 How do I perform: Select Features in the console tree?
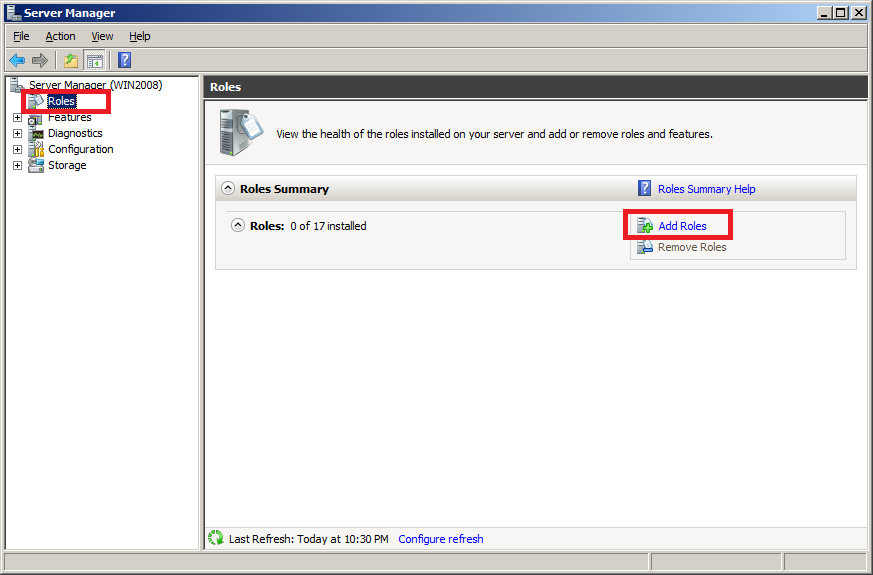tap(70, 117)
